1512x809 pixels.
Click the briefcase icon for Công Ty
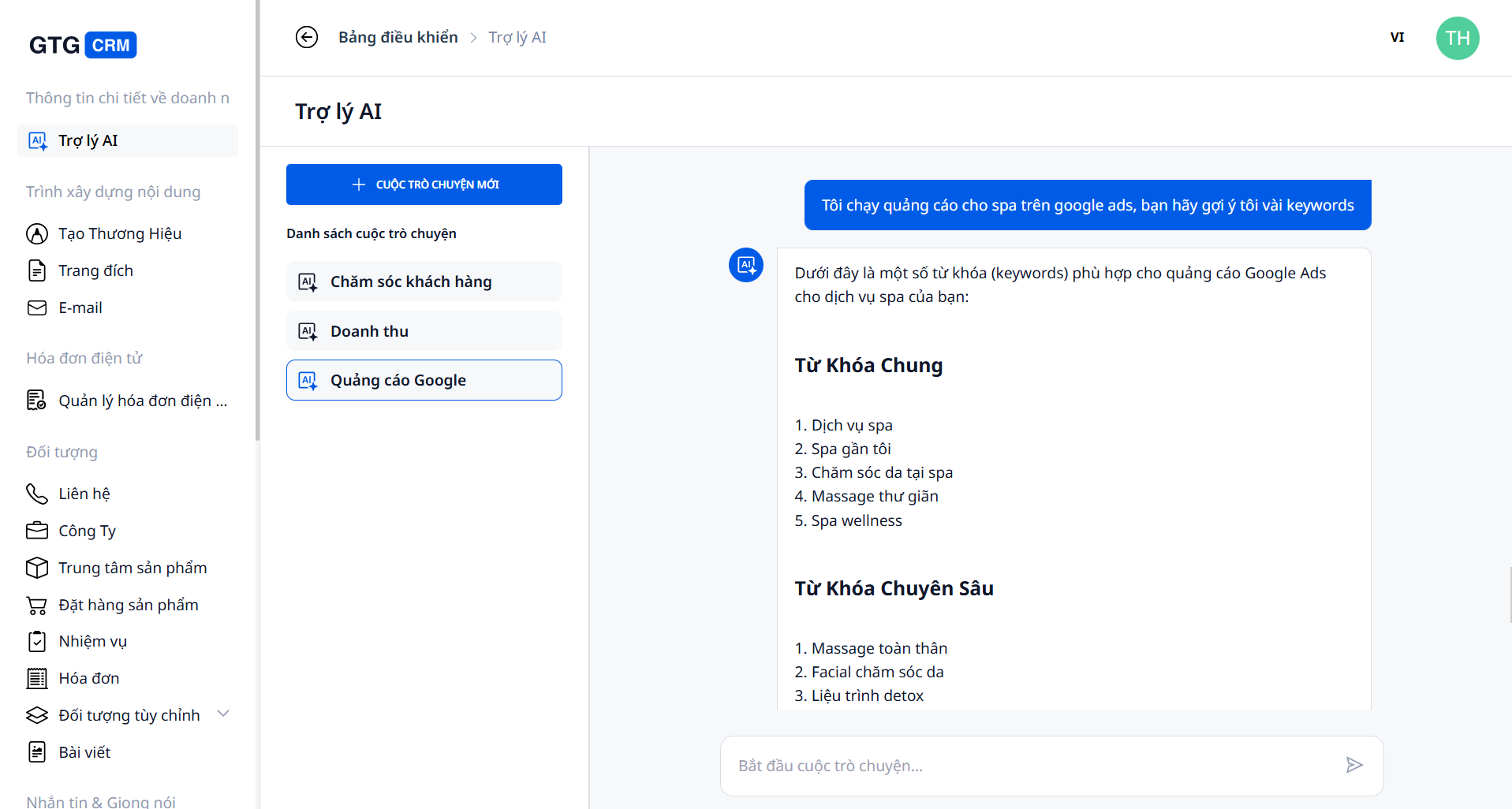pyautogui.click(x=37, y=531)
